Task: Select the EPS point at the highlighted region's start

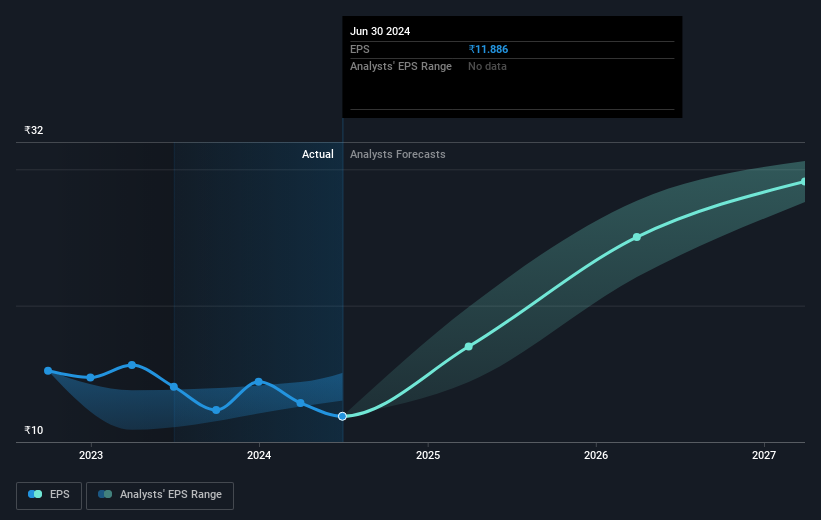Action: [x=174, y=387]
